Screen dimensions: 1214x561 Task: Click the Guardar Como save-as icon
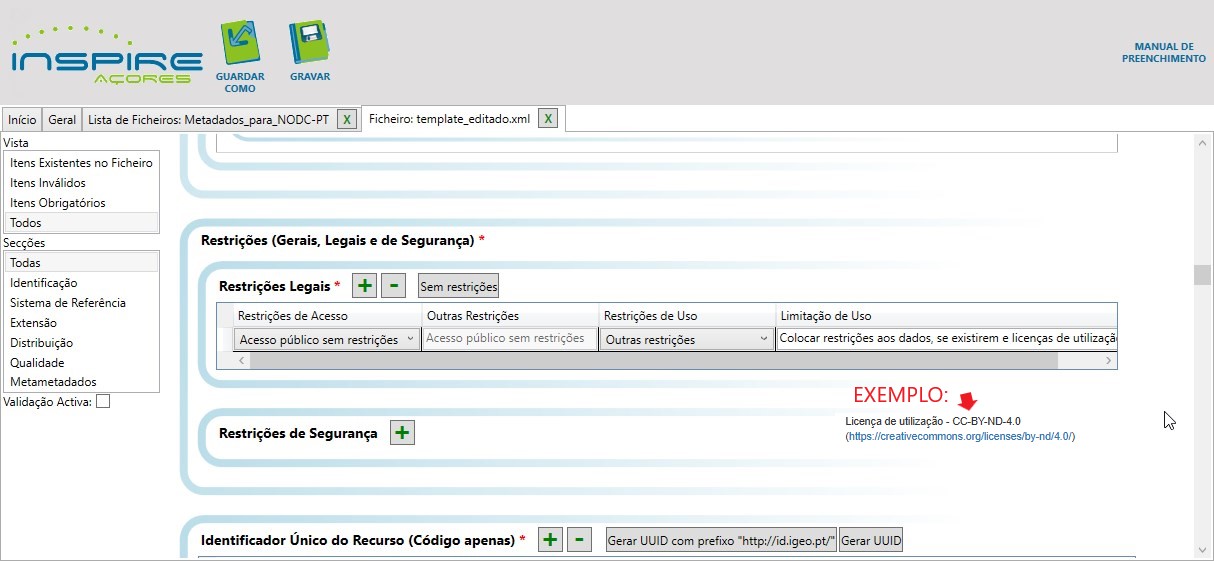[239, 44]
